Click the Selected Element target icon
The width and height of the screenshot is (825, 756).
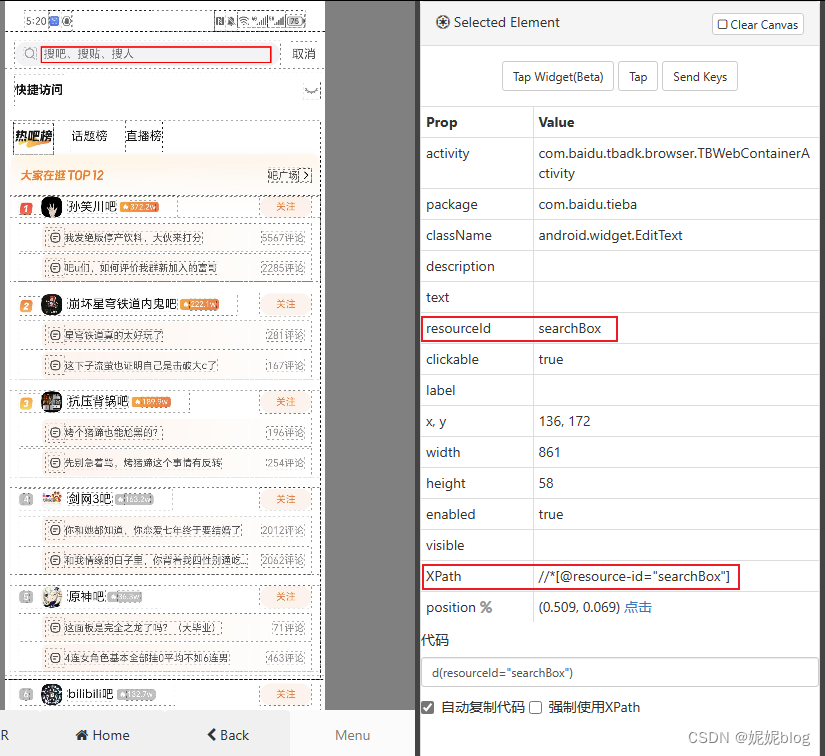coord(443,23)
